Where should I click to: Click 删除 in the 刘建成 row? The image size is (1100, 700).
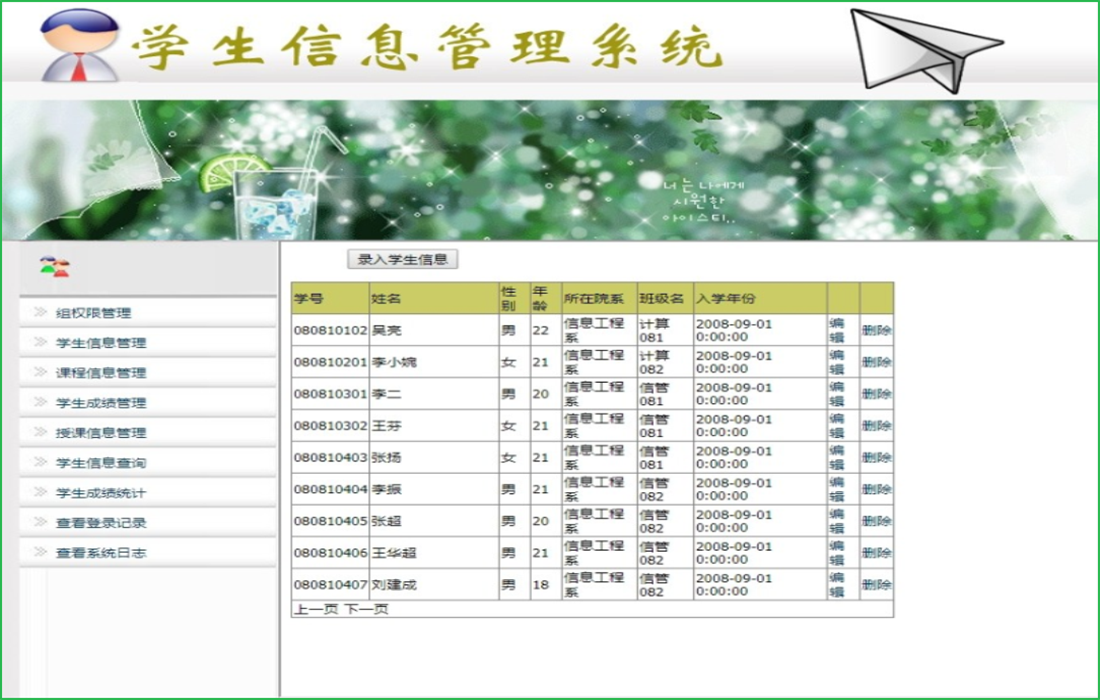[876, 585]
